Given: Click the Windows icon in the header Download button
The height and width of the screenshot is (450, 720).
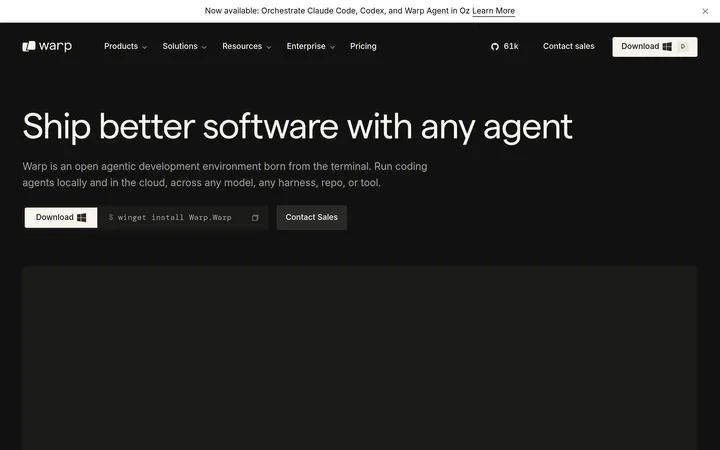Looking at the screenshot, I should pos(667,46).
